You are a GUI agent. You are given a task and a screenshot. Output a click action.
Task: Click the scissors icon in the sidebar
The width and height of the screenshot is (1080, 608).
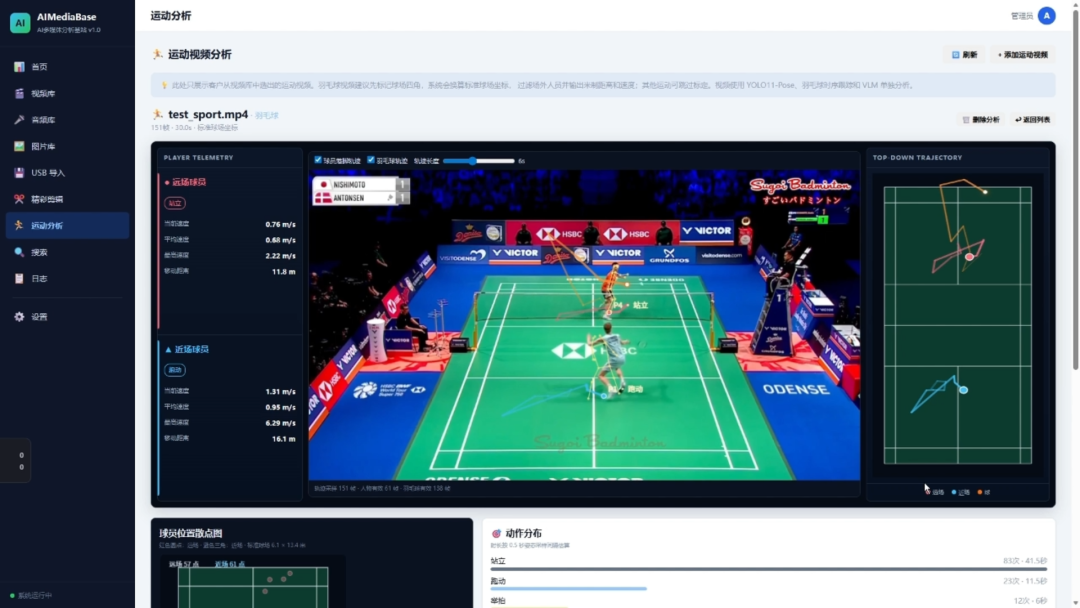click(x=19, y=199)
